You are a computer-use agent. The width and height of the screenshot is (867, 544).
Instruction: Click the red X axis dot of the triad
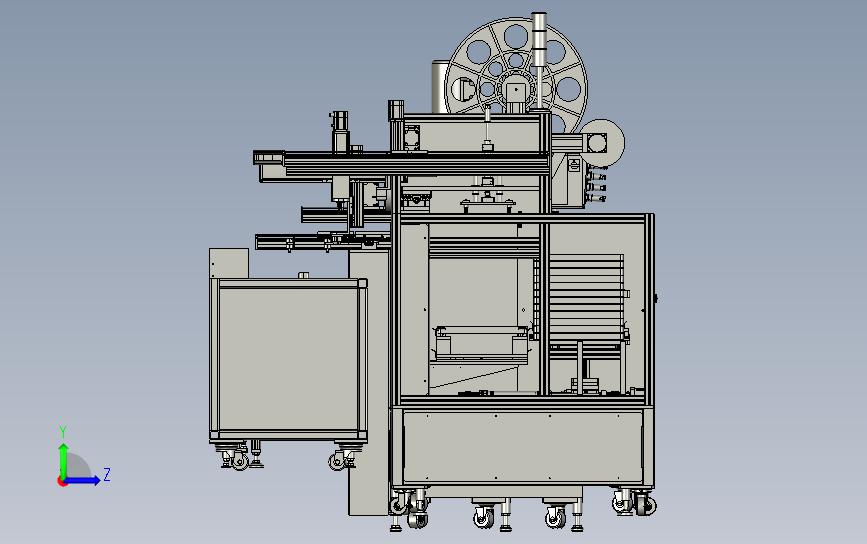[x=62, y=482]
